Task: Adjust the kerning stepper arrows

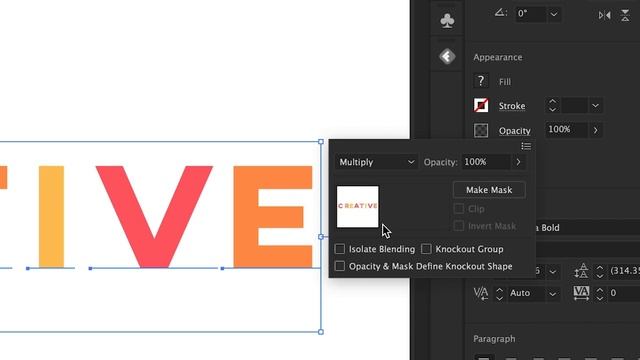Action: [499, 293]
